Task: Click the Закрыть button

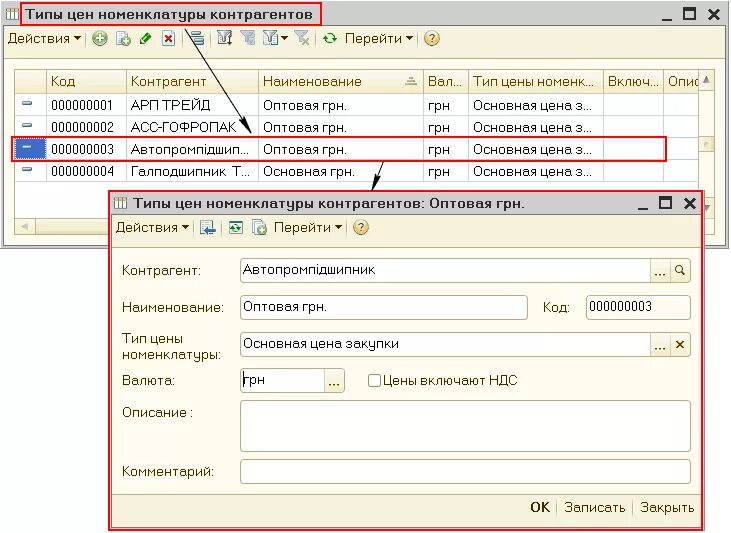Action: [667, 507]
